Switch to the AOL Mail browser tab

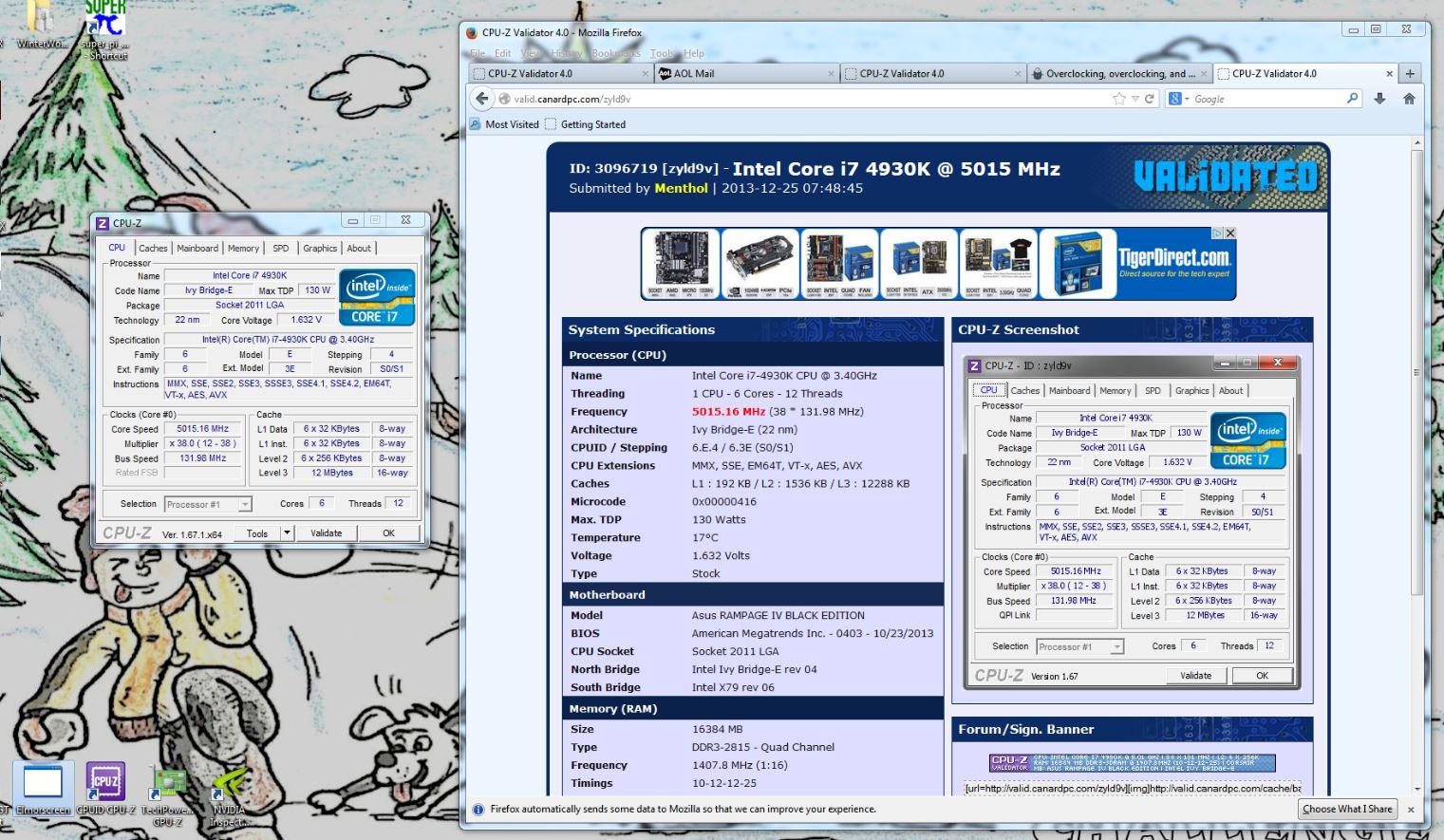[x=748, y=73]
